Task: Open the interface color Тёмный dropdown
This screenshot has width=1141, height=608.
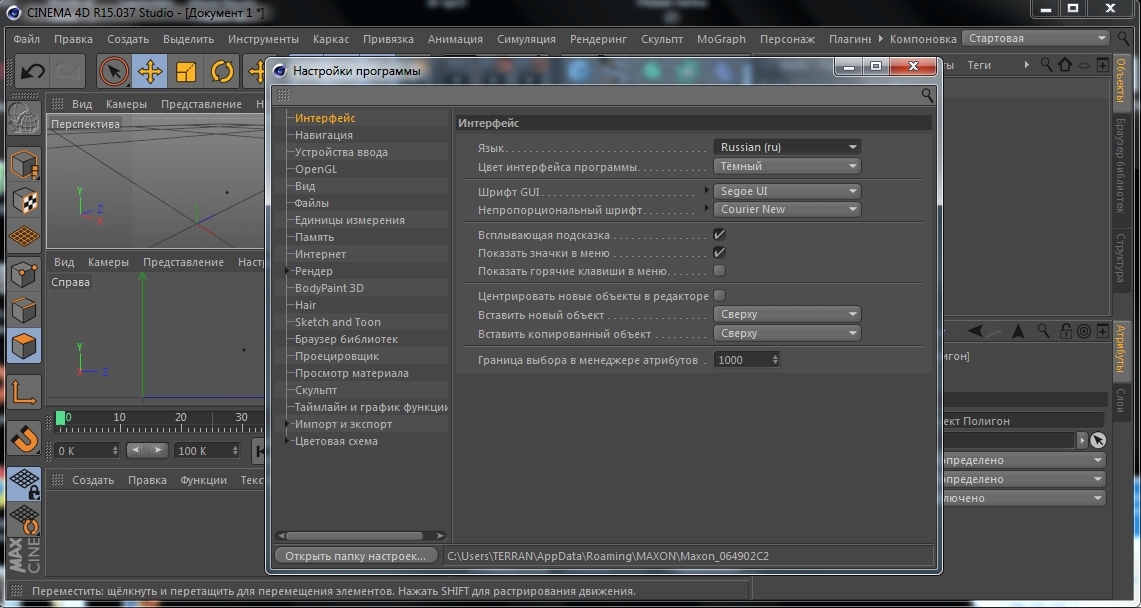Action: 787,166
